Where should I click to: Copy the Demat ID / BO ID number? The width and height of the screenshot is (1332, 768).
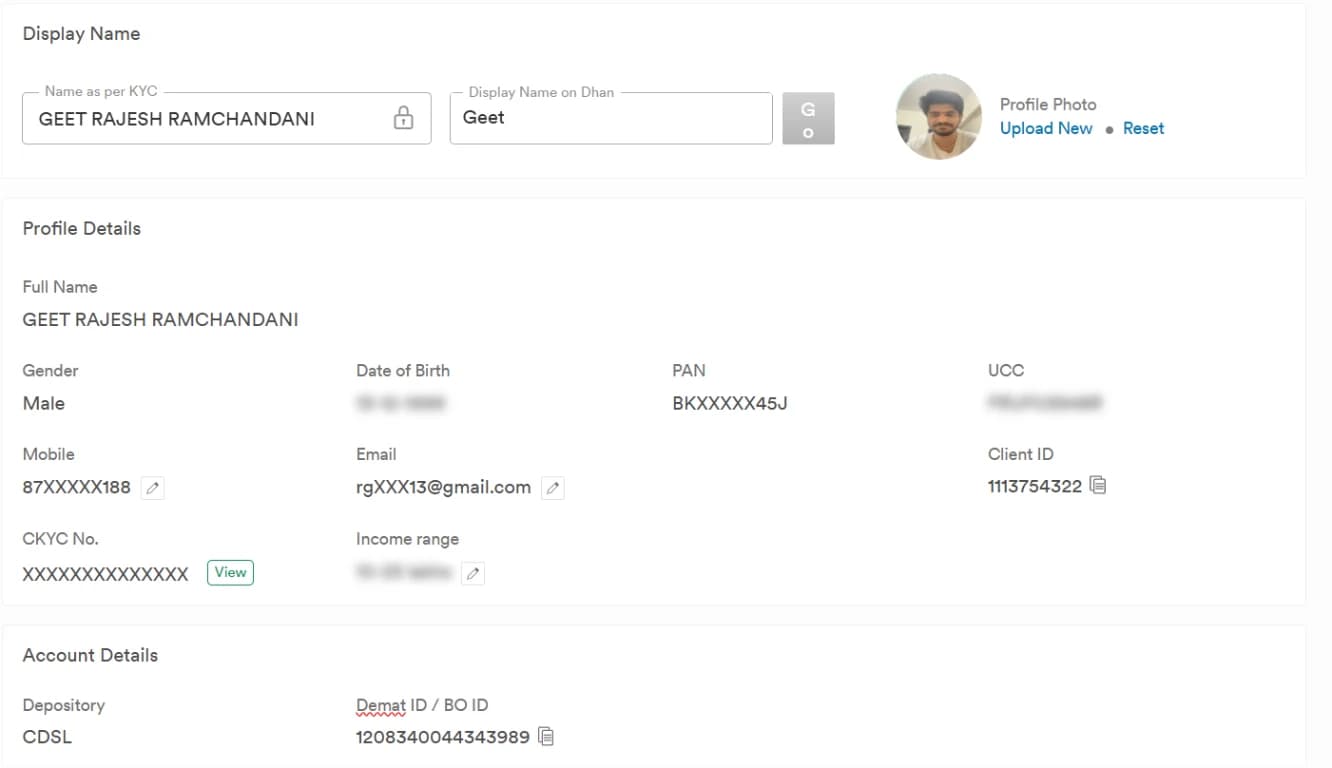546,737
